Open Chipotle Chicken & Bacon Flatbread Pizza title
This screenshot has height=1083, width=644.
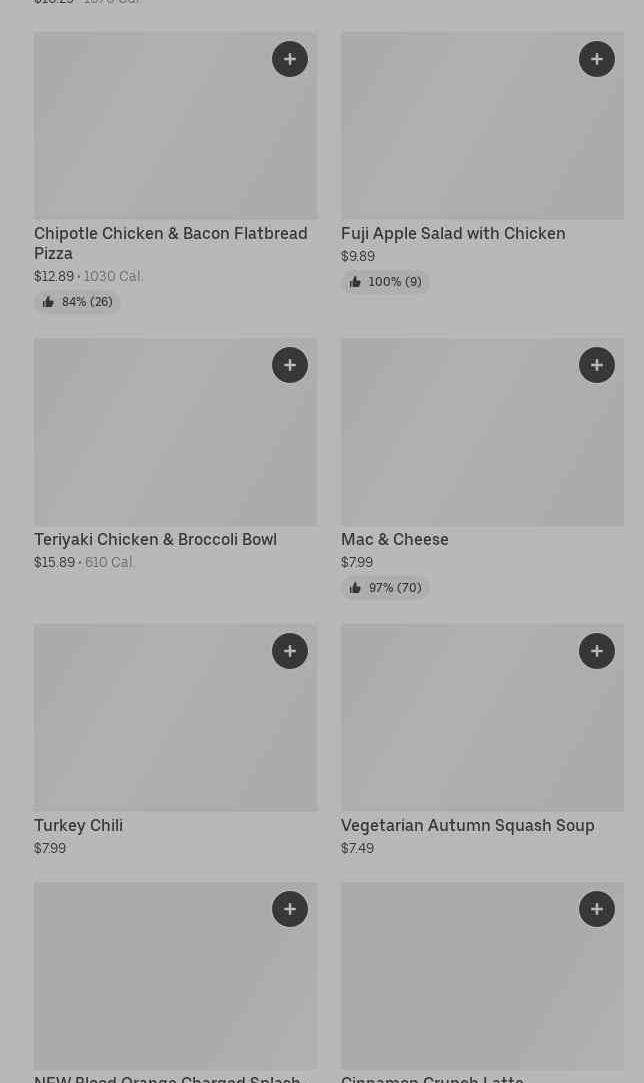[x=170, y=243]
